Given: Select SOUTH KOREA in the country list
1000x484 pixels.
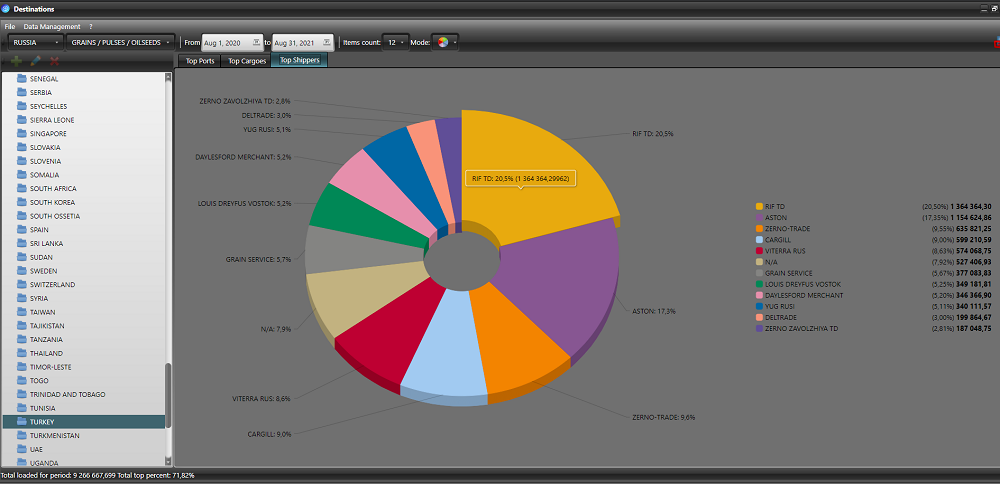Looking at the screenshot, I should point(83,202).
